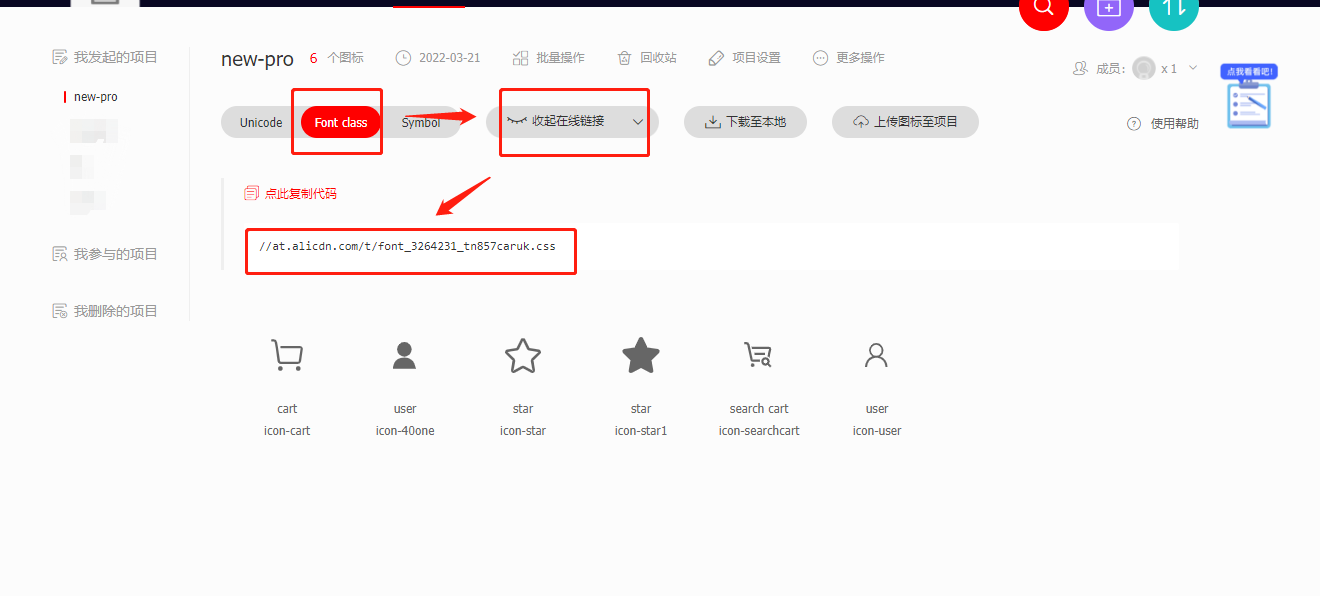
Task: Click the 6 个图标 icon count
Action: tap(337, 58)
